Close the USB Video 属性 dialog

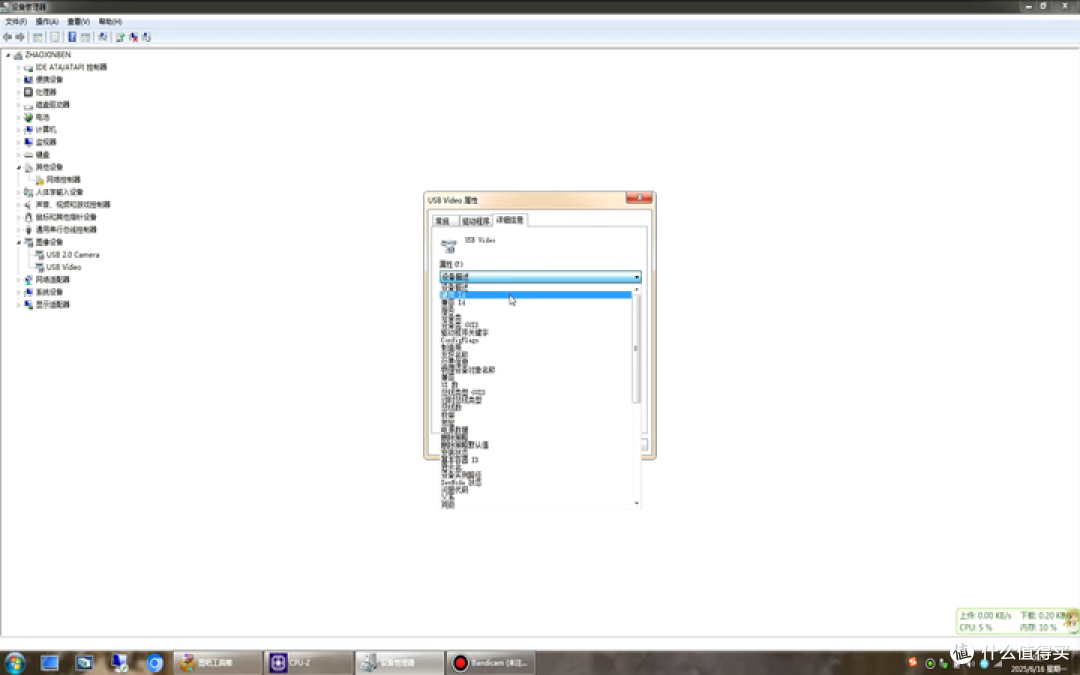click(x=638, y=198)
